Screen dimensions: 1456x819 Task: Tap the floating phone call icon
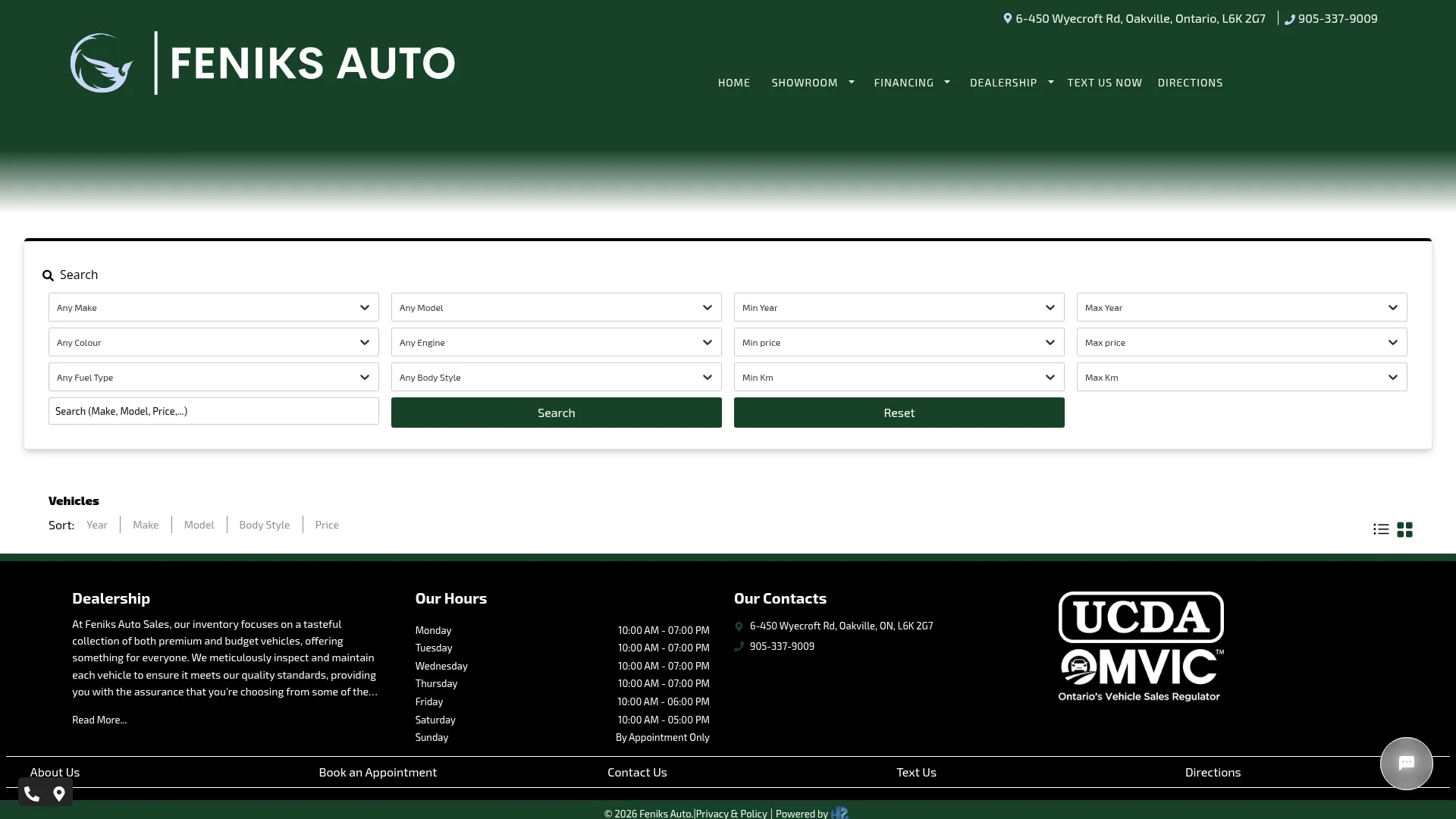pos(32,794)
